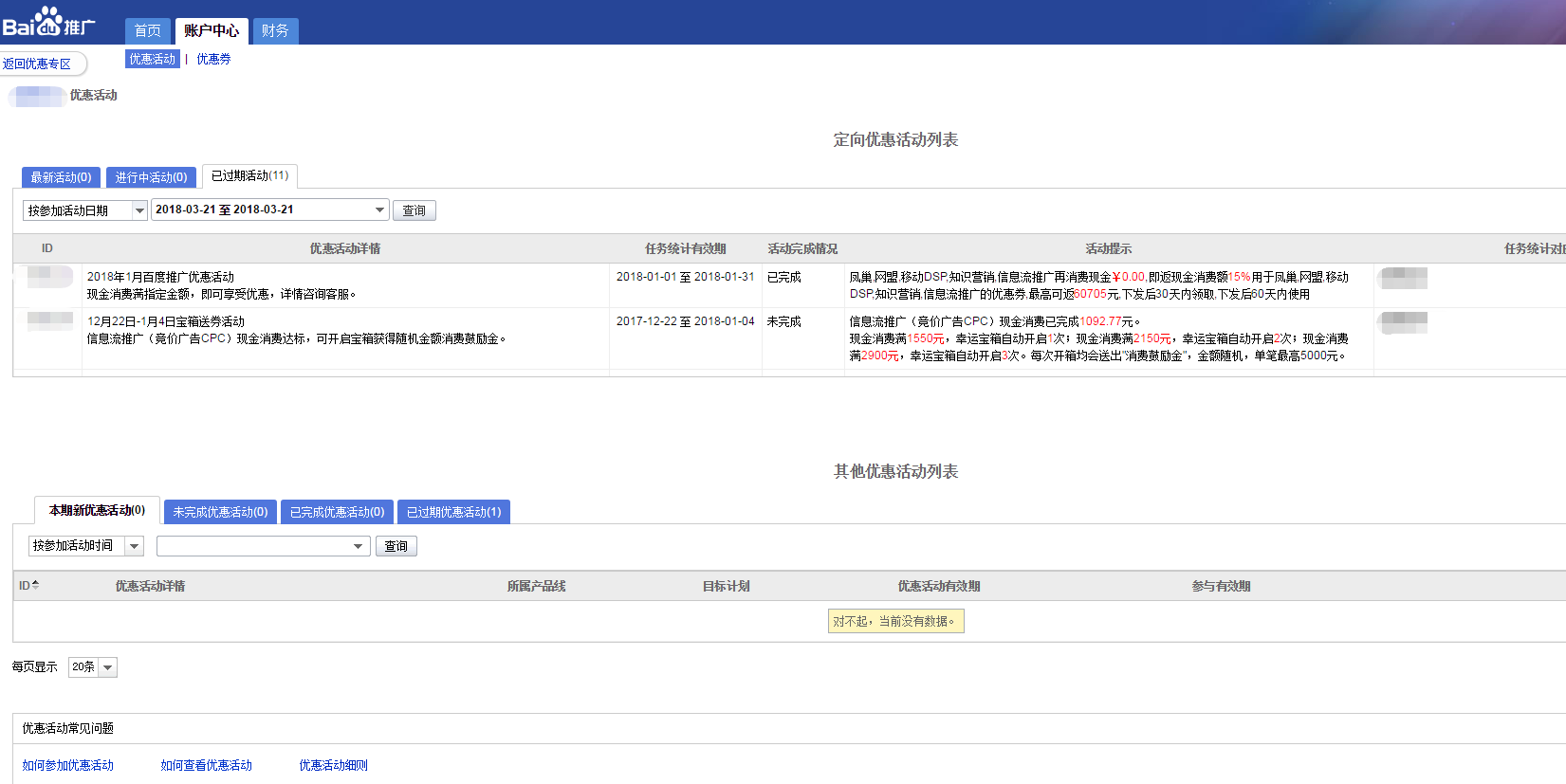
Task: Open the 20条 per-page dropdown
Action: pyautogui.click(x=93, y=667)
